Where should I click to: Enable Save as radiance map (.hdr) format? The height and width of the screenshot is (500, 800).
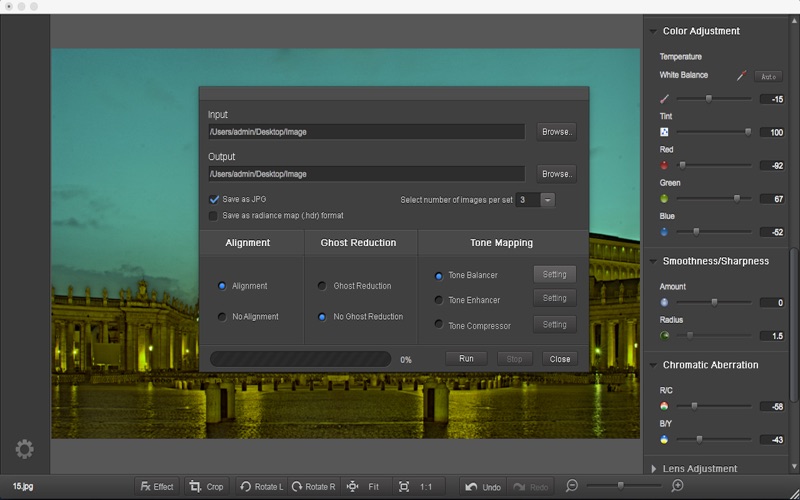coord(213,216)
